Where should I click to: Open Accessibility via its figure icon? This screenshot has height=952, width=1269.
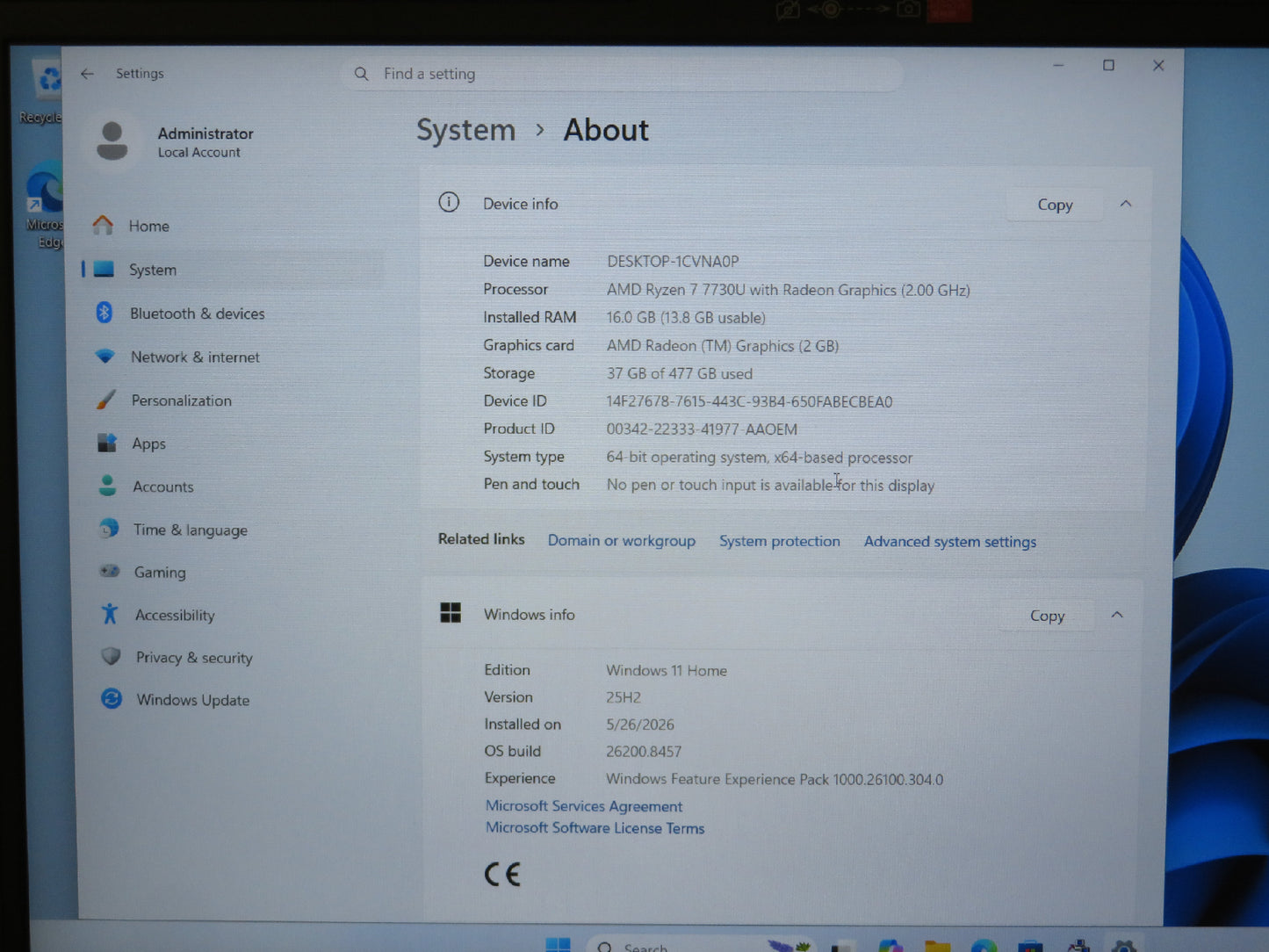pos(110,614)
